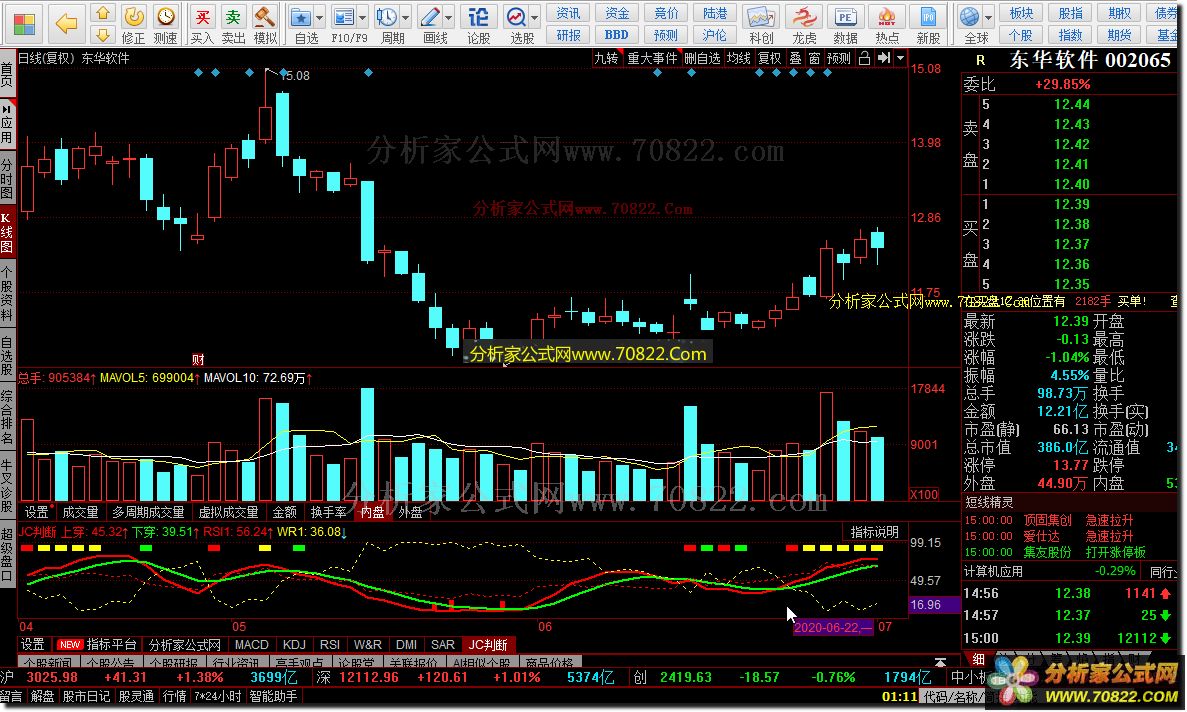The height and width of the screenshot is (712, 1187).
Task: Select the 成交量 volume tab
Action: point(80,512)
